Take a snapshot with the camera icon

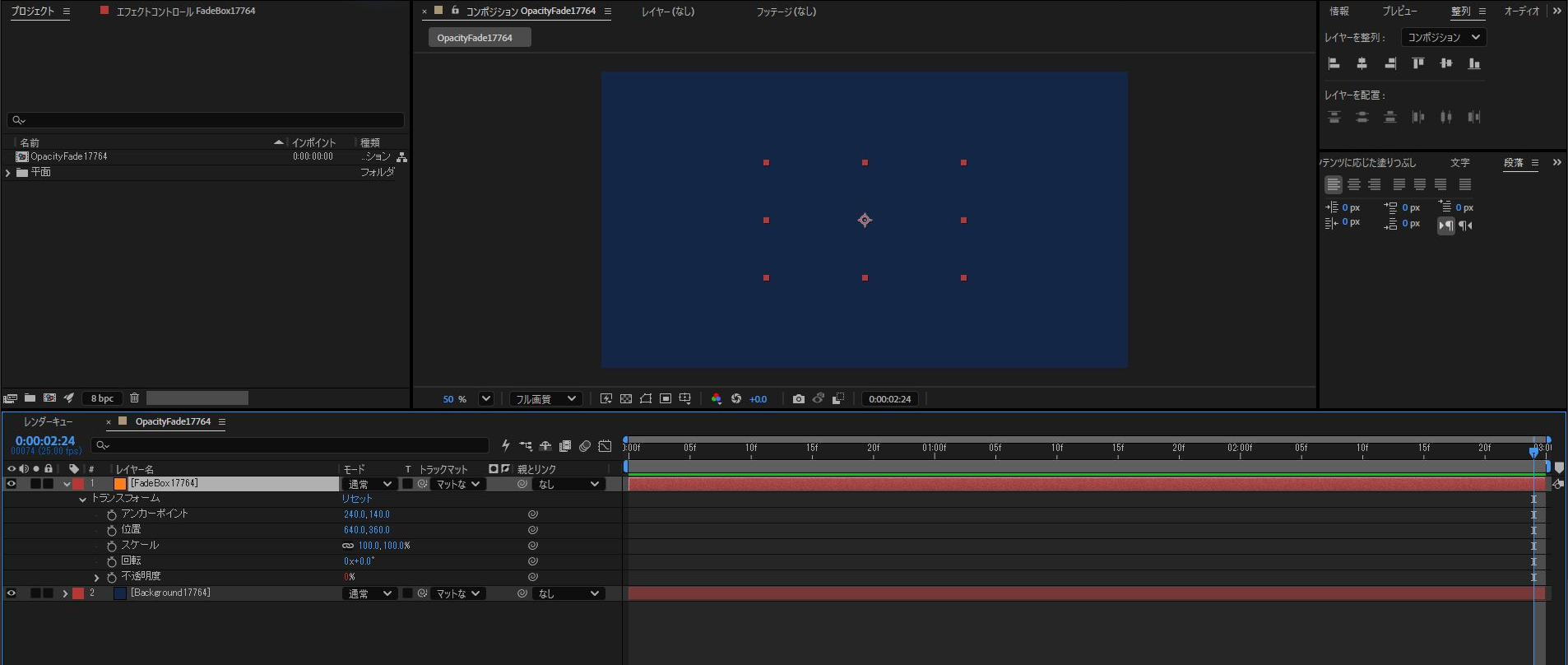tap(798, 399)
